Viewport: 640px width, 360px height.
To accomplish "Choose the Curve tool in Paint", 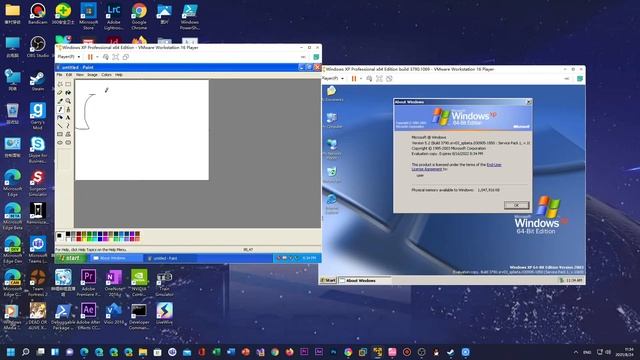I will (x=68, y=126).
